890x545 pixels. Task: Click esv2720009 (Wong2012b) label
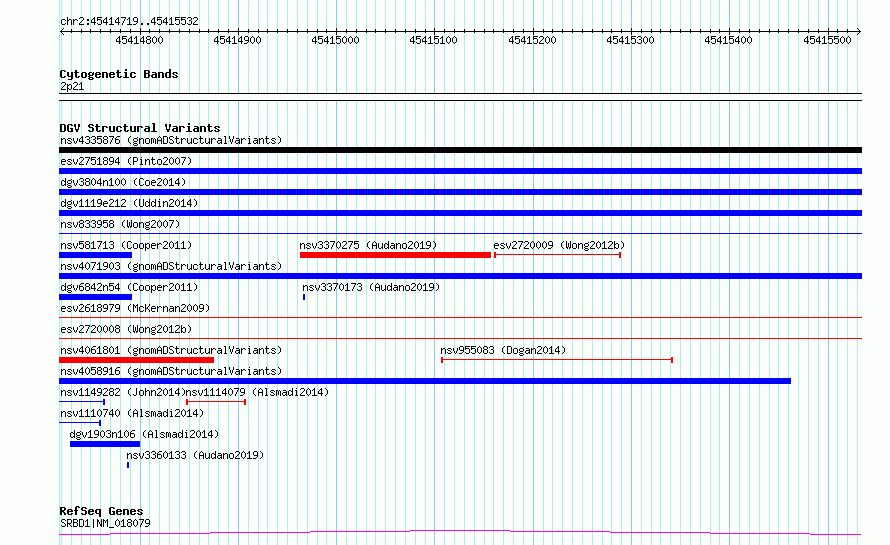[559, 245]
